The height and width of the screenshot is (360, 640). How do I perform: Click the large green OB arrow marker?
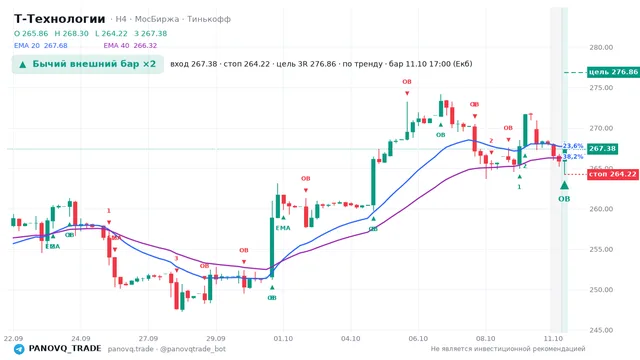[x=564, y=185]
